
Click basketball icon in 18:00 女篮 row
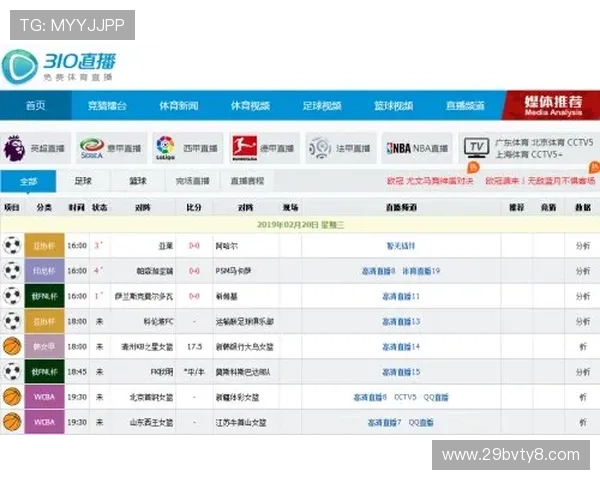[x=12, y=346]
